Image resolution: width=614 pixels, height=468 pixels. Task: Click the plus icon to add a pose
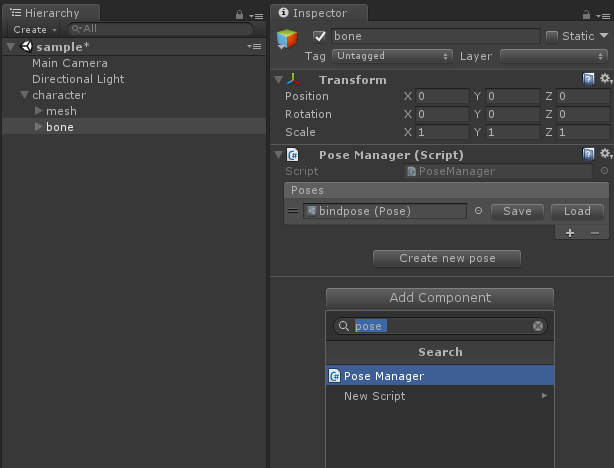tap(570, 233)
